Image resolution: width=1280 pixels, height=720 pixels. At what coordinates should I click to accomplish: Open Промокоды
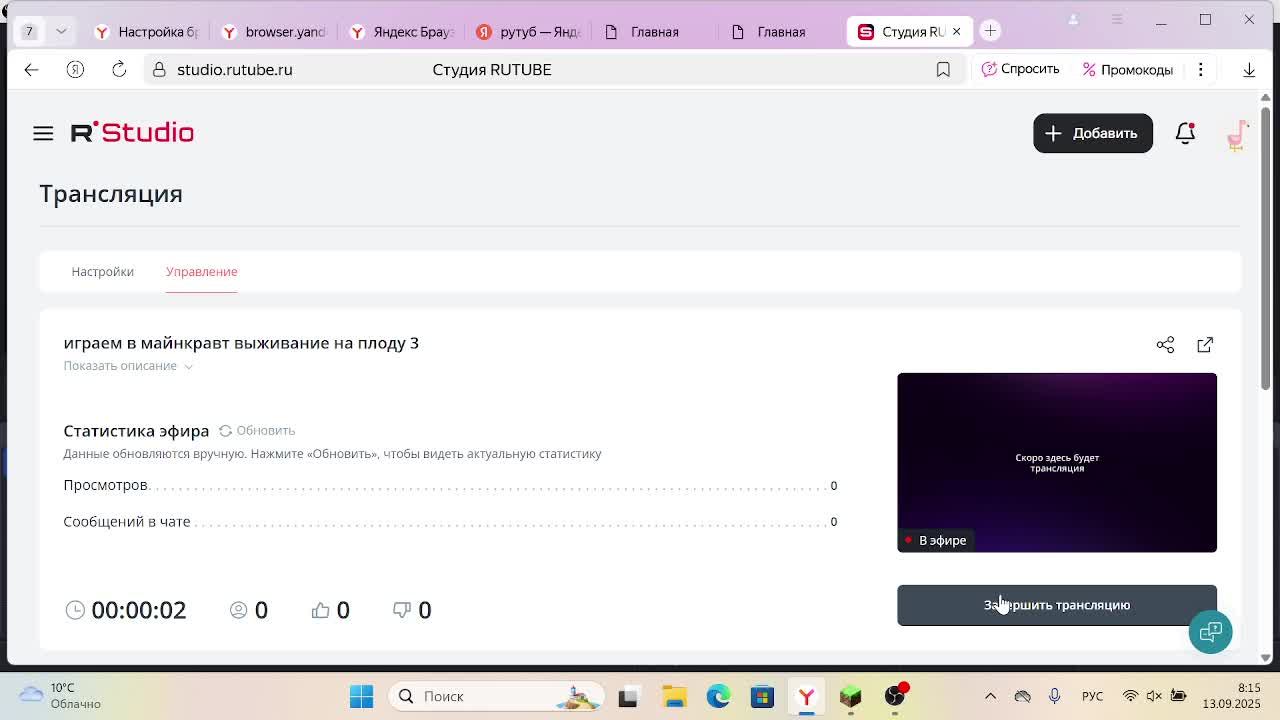pos(1127,69)
